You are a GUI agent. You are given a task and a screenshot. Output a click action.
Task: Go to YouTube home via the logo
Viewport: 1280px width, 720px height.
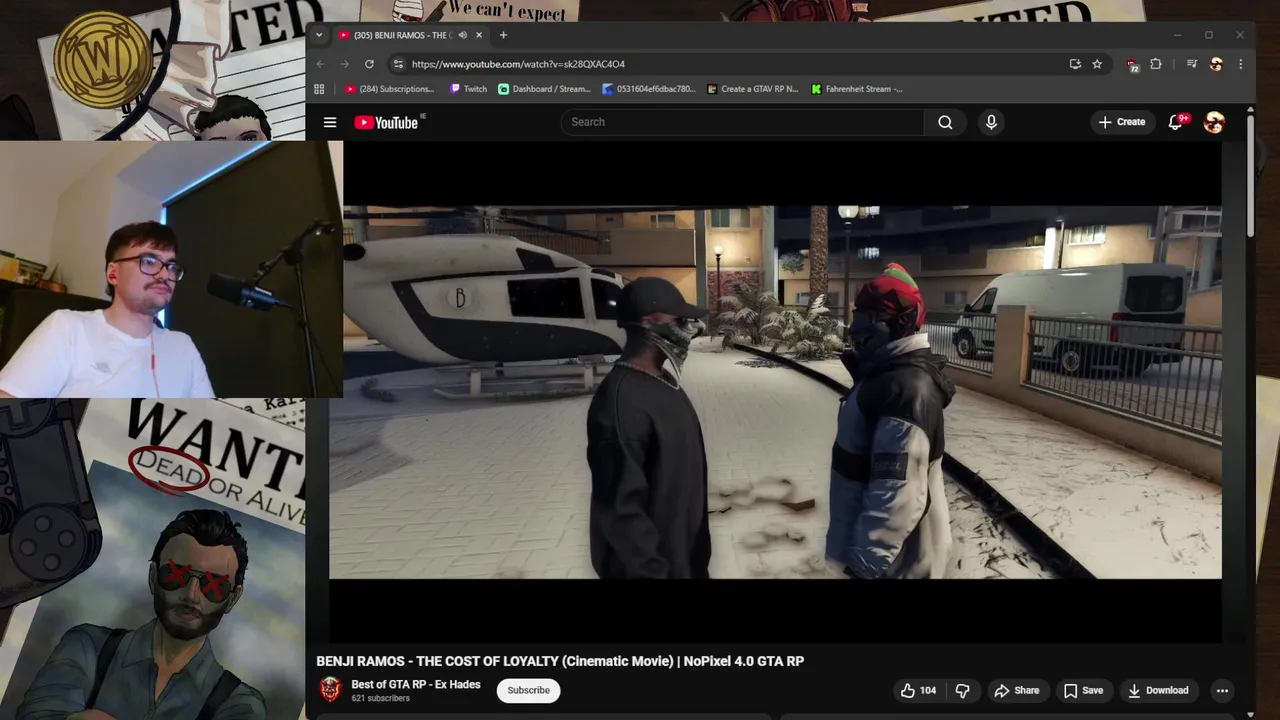click(386, 123)
